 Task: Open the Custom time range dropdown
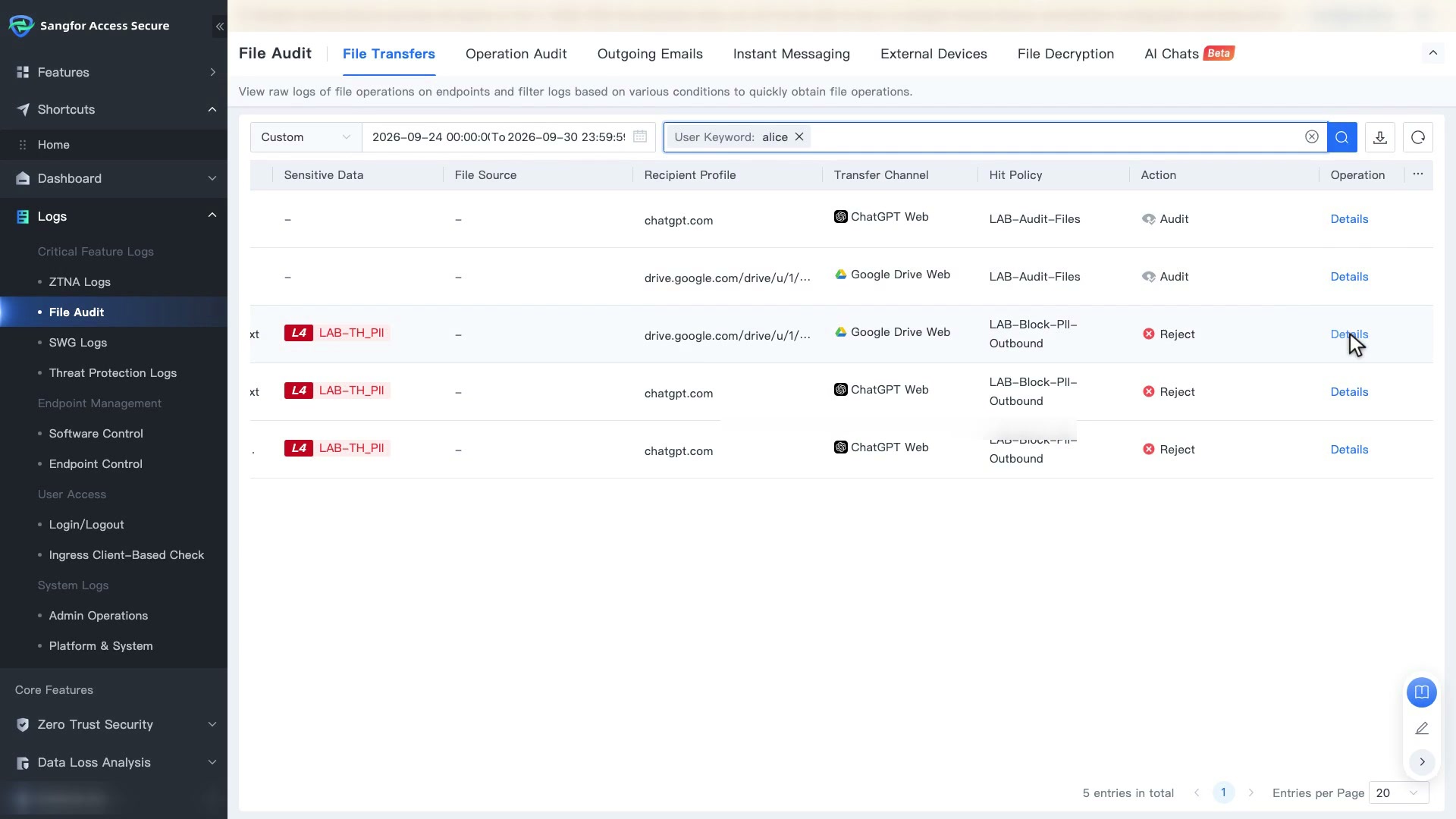306,137
